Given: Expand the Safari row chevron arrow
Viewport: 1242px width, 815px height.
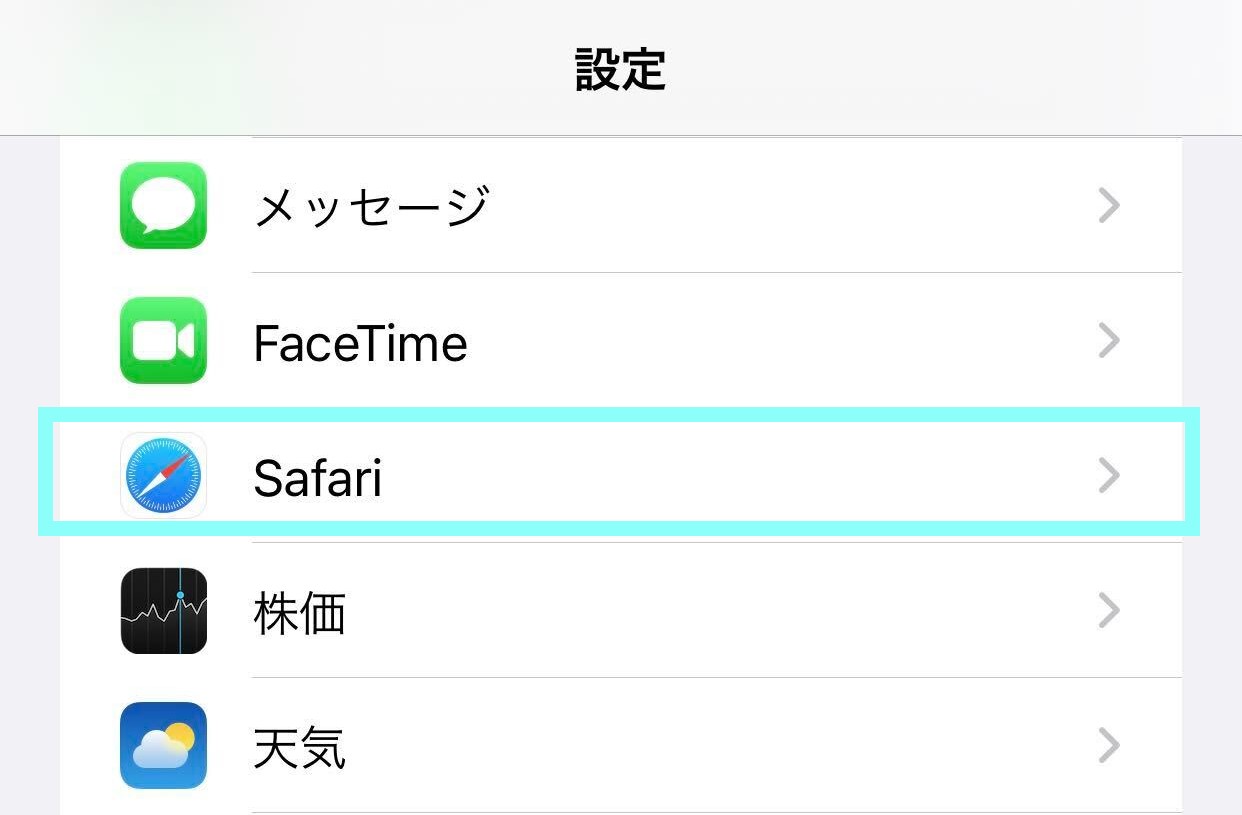Looking at the screenshot, I should tap(1108, 476).
